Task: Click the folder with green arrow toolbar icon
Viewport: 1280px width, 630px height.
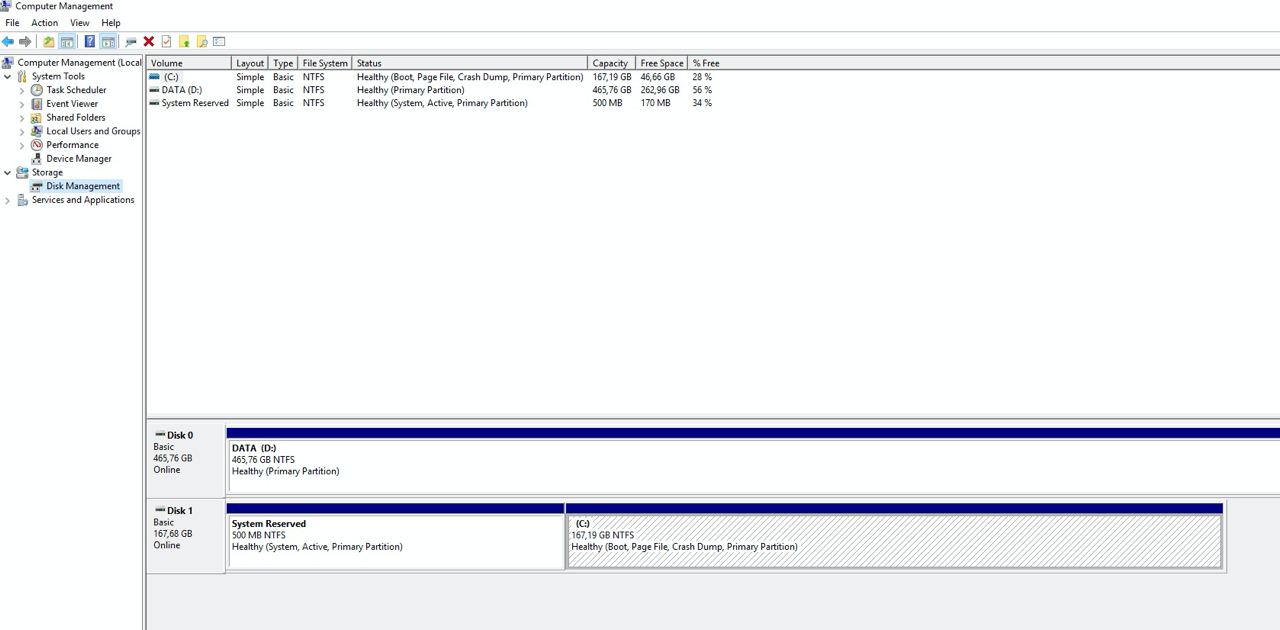Action: click(184, 42)
